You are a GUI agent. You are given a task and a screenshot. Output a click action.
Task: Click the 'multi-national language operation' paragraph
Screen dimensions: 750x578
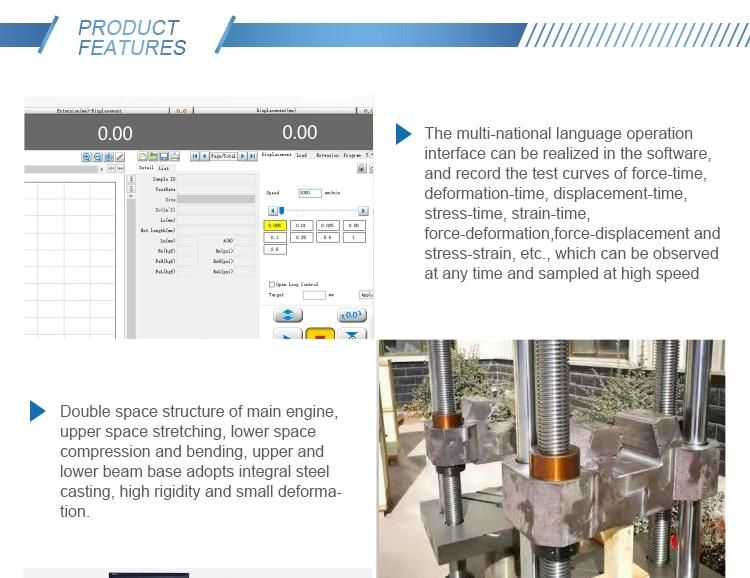point(572,203)
